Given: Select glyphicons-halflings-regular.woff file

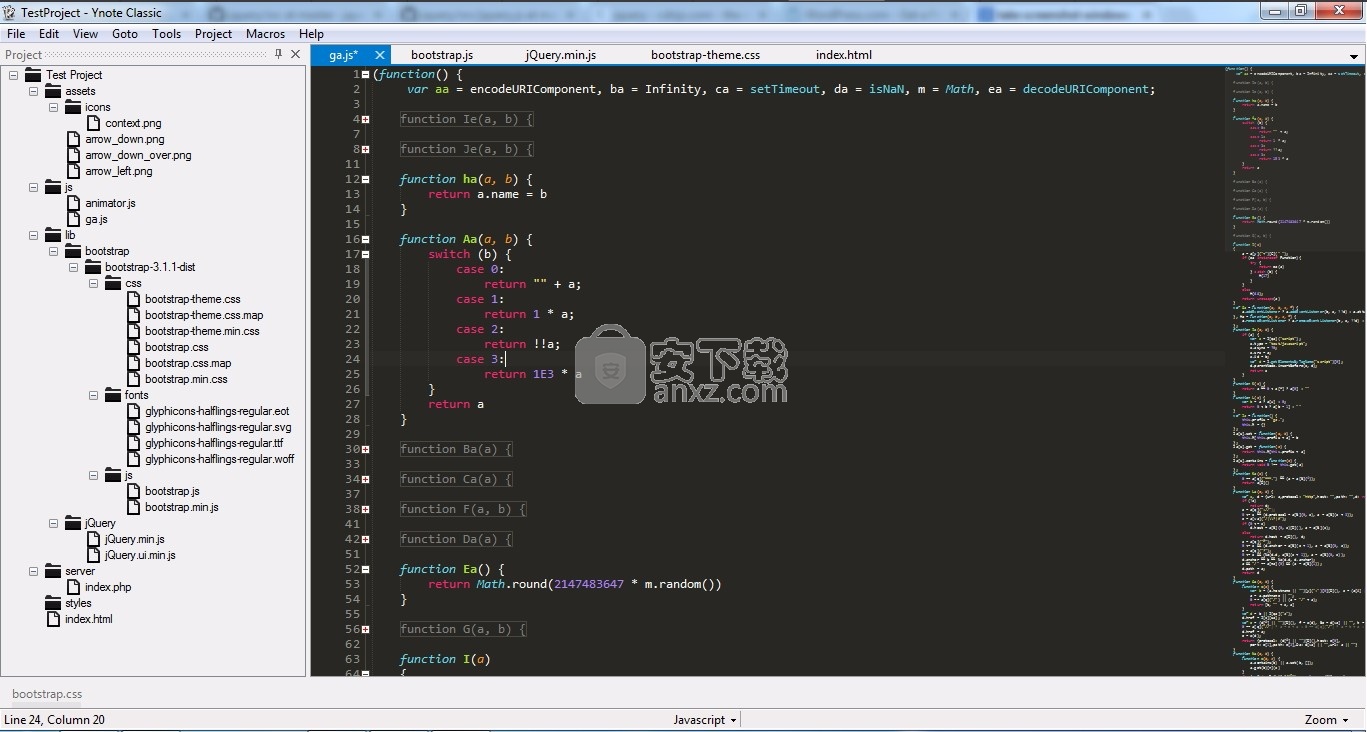Looking at the screenshot, I should [x=220, y=459].
